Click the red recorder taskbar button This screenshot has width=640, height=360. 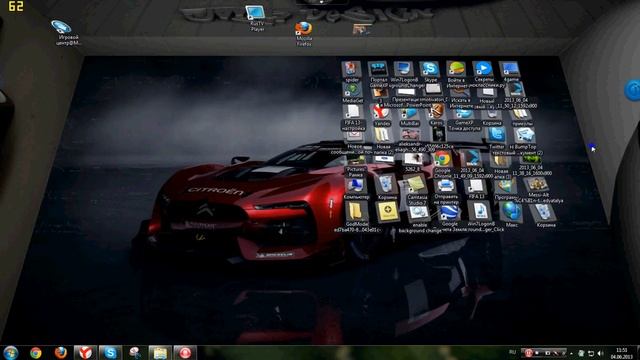click(185, 353)
